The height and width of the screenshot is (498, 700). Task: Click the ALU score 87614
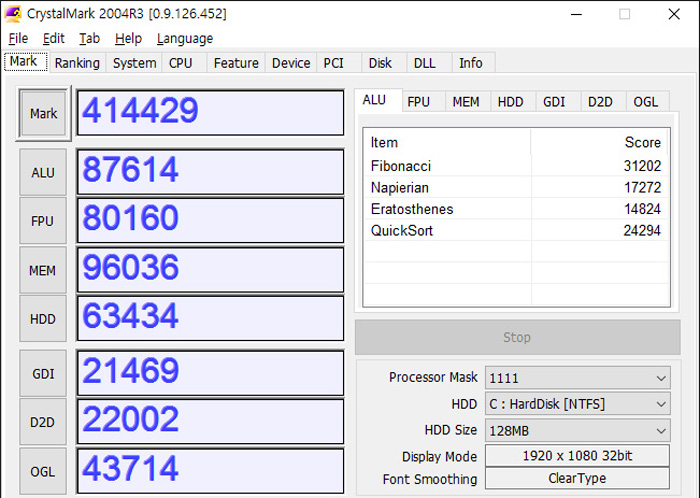coord(210,172)
